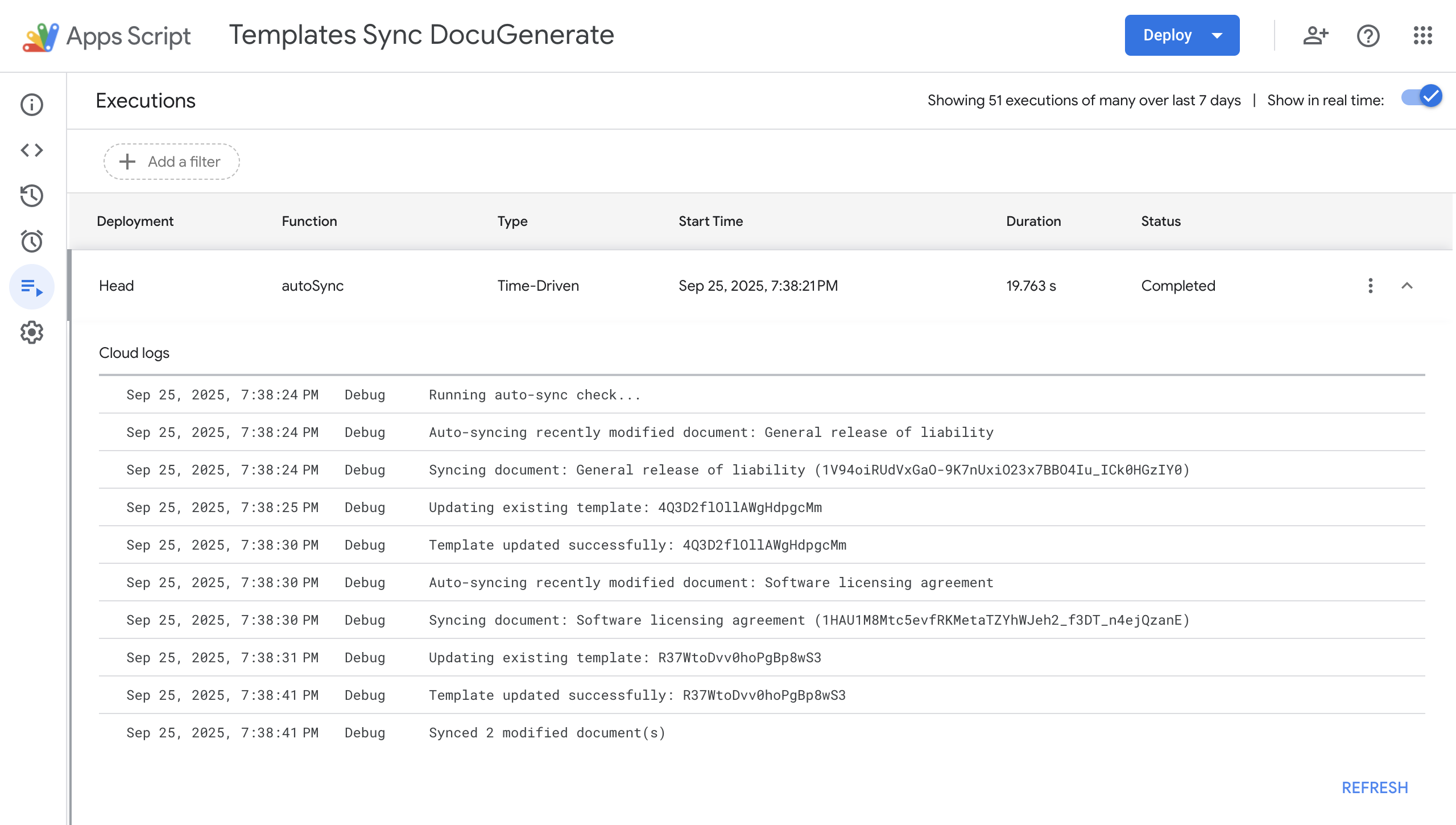Screen dimensions: 1456x825
Task: Click log 'Syncing document: General release of liability'
Action: pyautogui.click(x=762, y=470)
